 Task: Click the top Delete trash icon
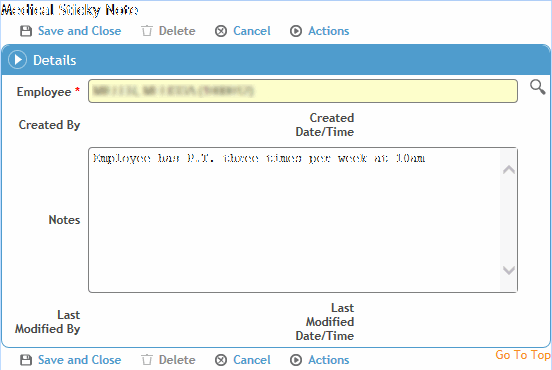147,31
